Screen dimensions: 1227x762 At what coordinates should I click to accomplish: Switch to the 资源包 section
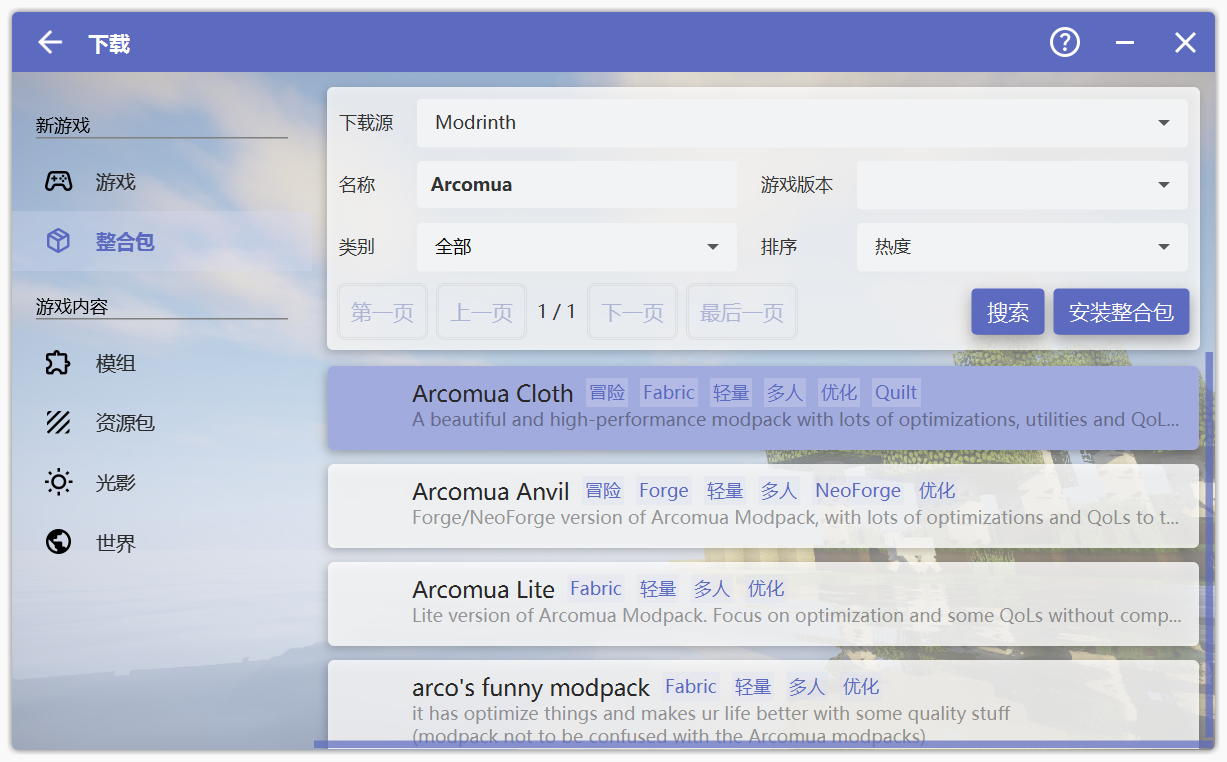[162, 423]
